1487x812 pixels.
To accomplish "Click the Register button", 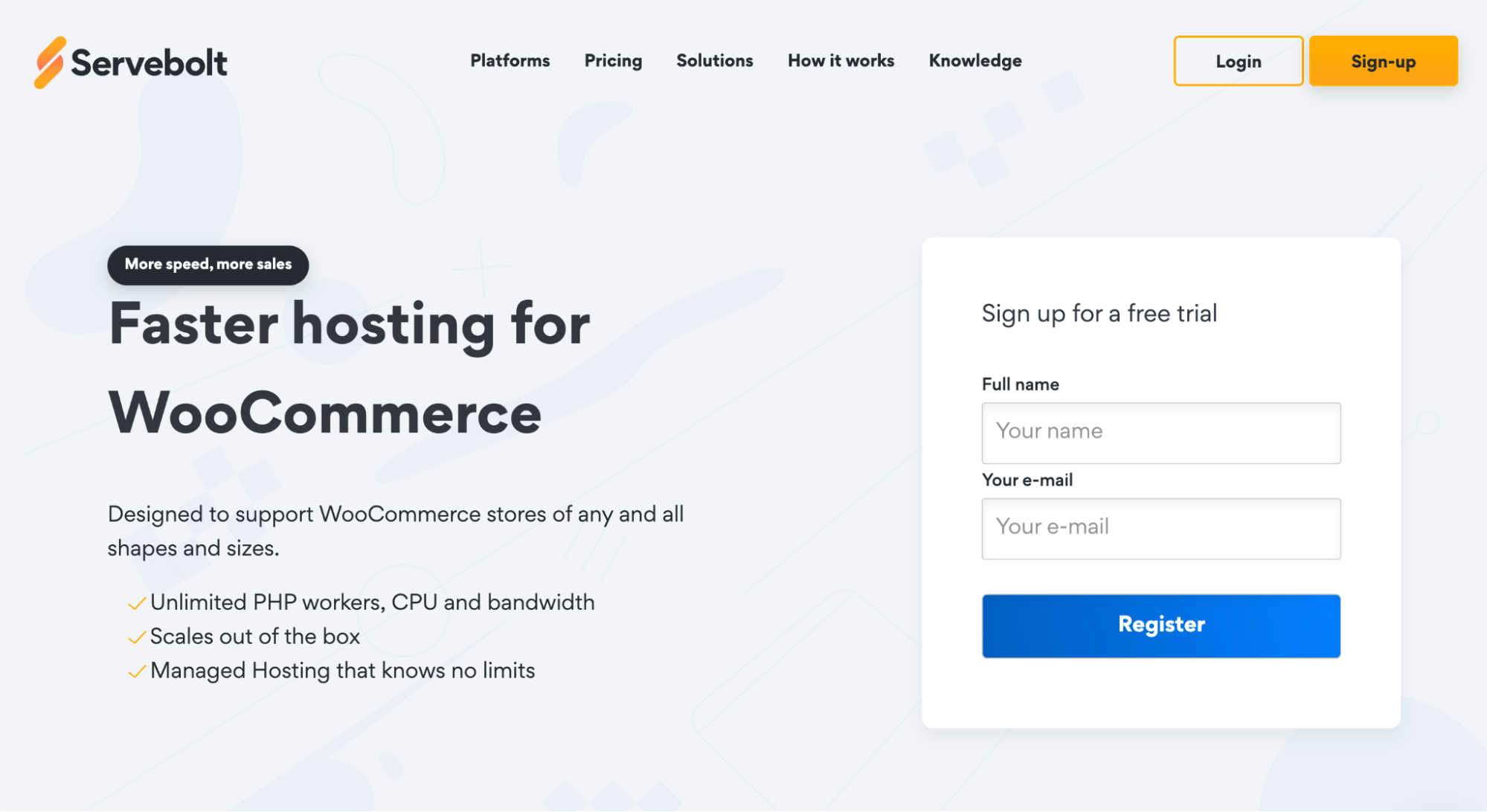I will (x=1160, y=625).
